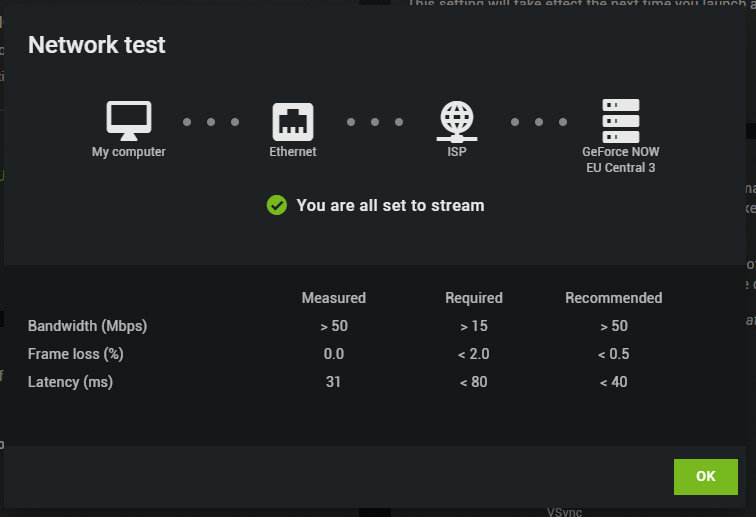The image size is (756, 517).
Task: Select the Required column header
Action: tap(474, 298)
